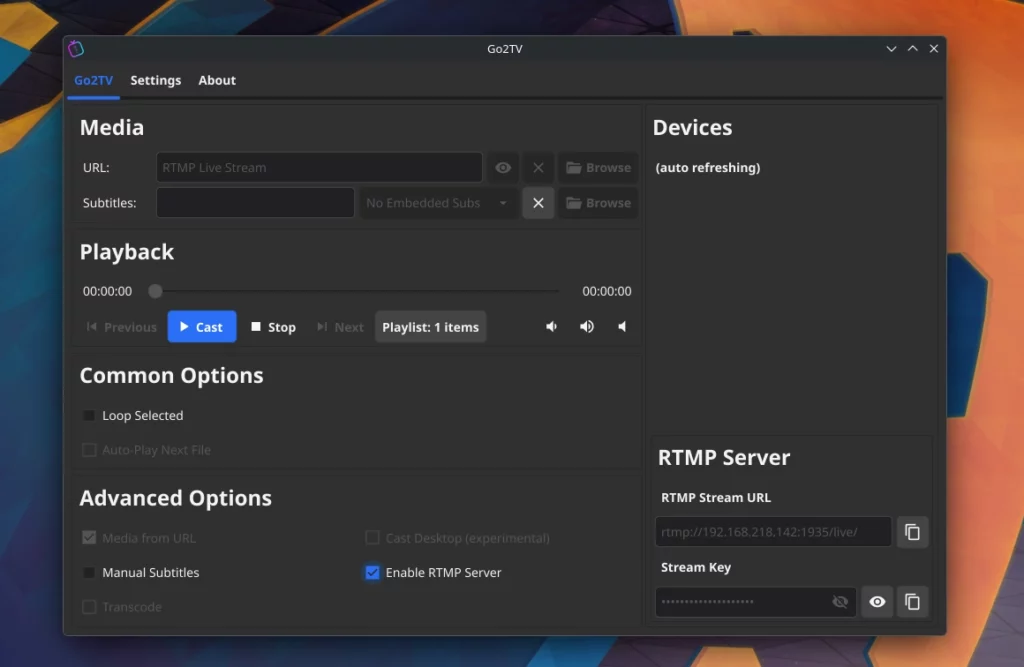Click the playback seek slider handle
Viewport: 1024px width, 667px height.
pos(155,291)
